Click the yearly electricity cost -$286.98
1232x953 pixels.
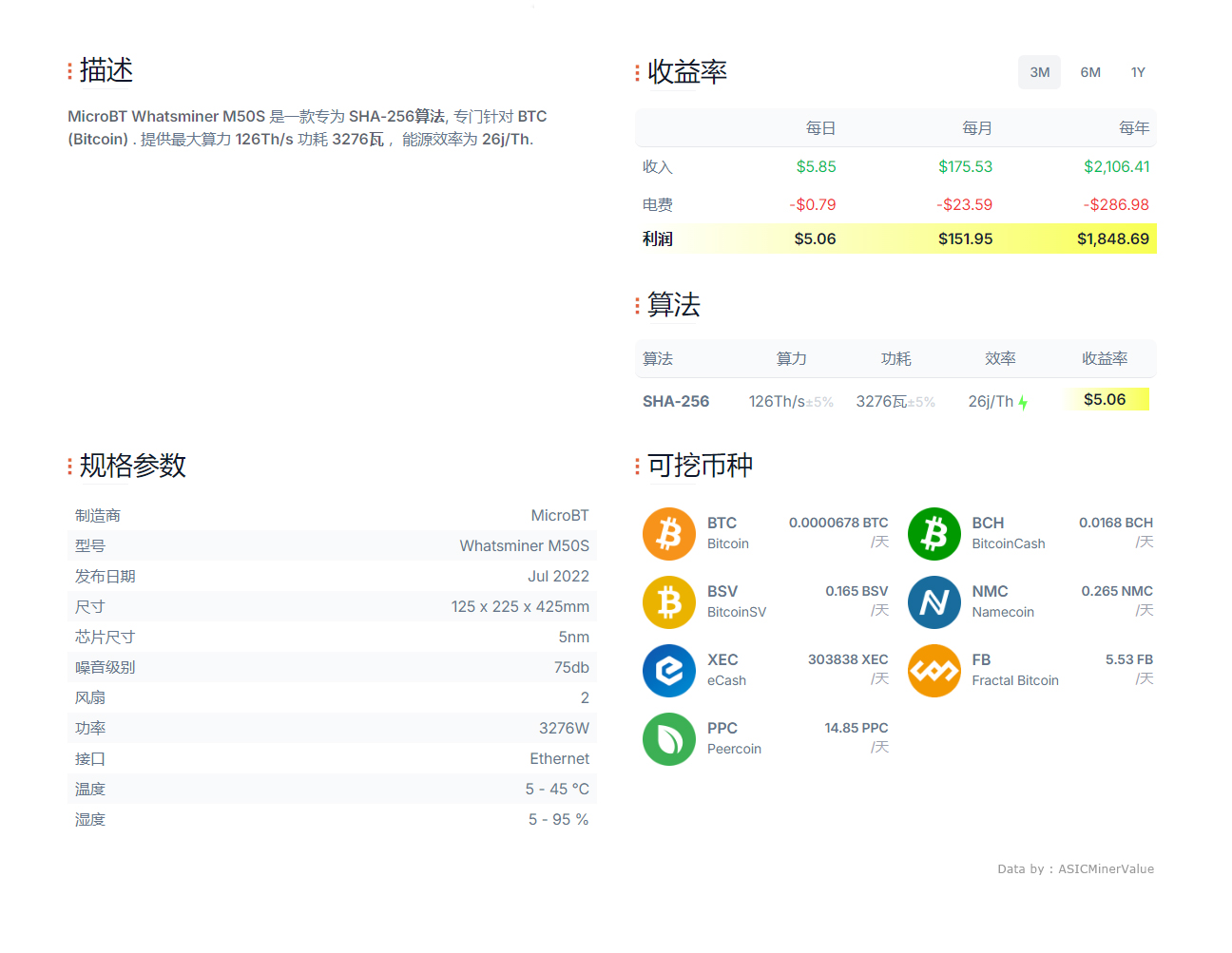tap(1116, 204)
